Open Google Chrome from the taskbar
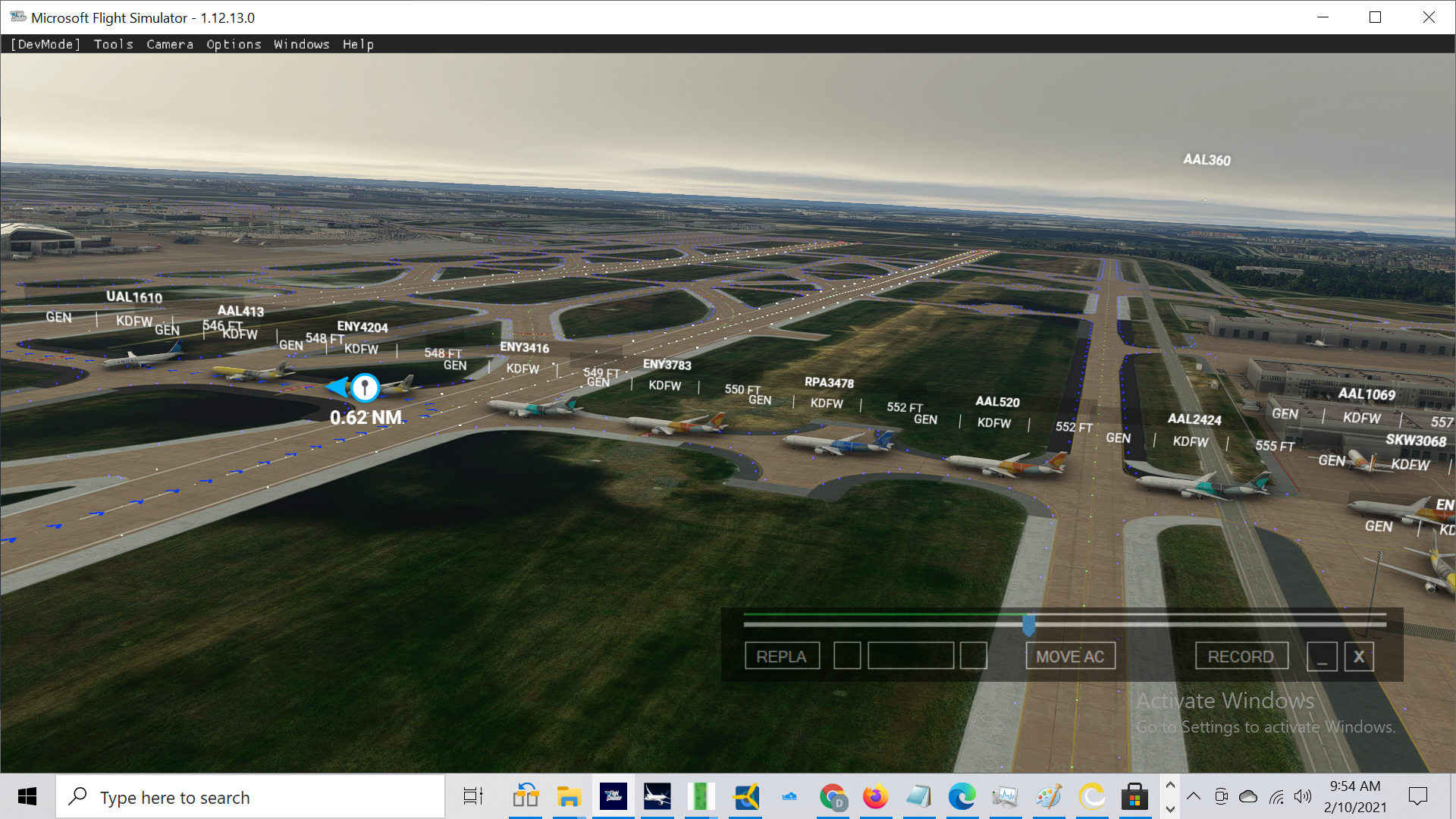Screen dimensions: 1456x819 [833, 796]
